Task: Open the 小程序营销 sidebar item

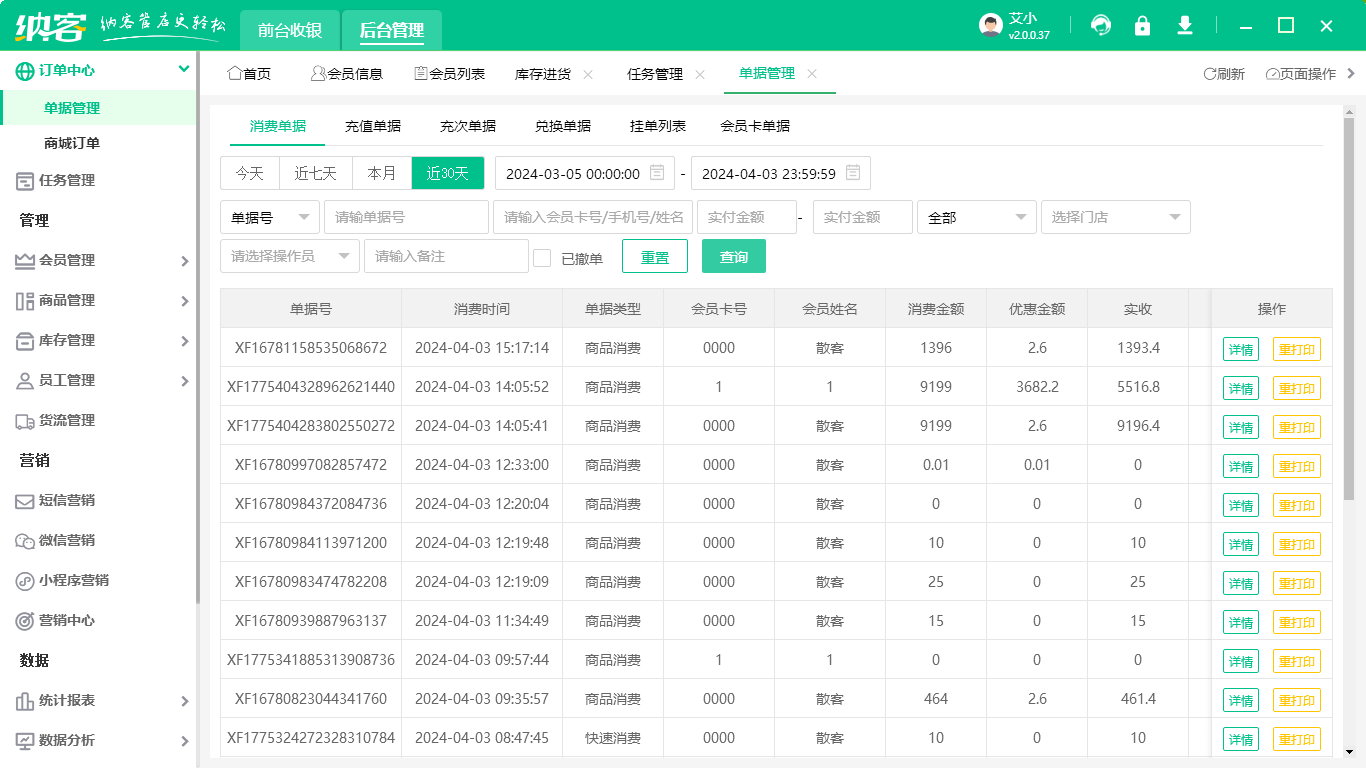Action: (x=60, y=580)
